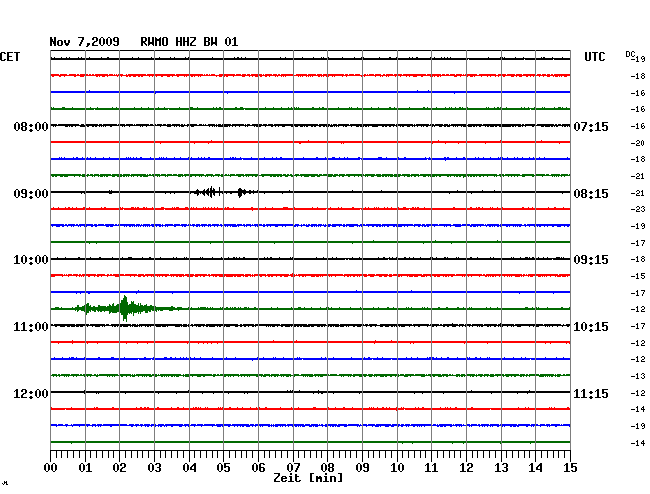Click the "UTC" timezone label
This screenshot has height=494, width=650.
594,57
